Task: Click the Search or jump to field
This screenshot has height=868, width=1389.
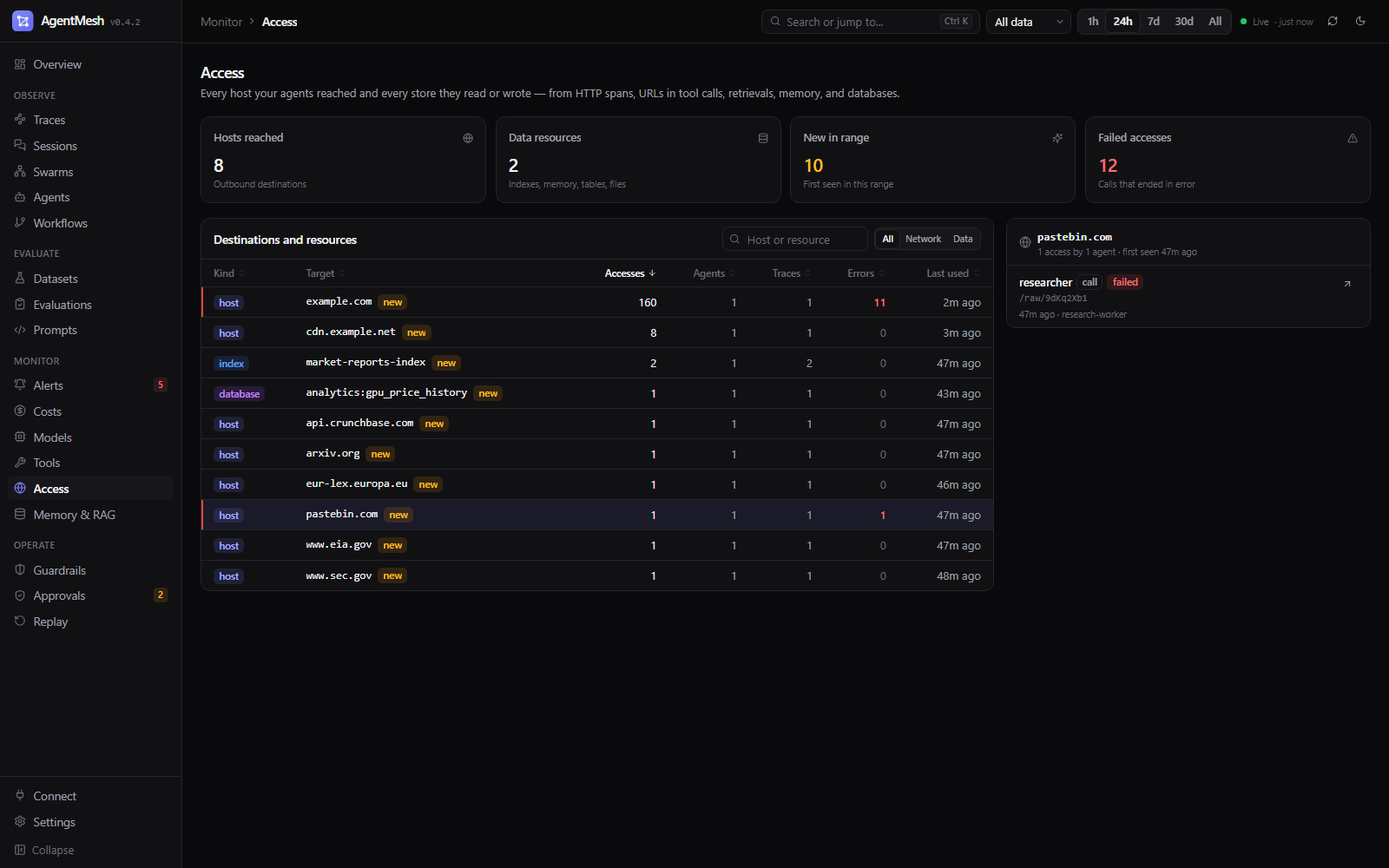Action: pyautogui.click(x=870, y=22)
